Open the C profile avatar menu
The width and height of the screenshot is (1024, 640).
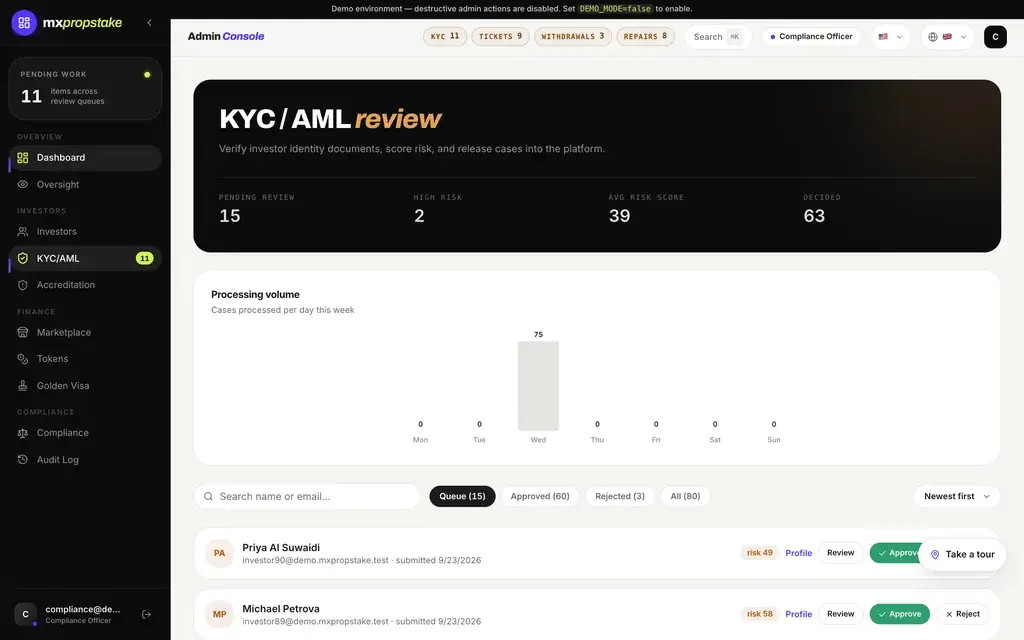995,37
